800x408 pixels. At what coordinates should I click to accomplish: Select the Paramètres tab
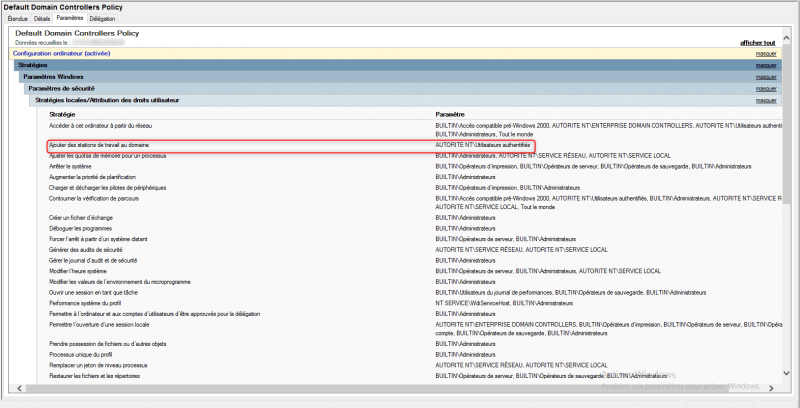[70, 19]
